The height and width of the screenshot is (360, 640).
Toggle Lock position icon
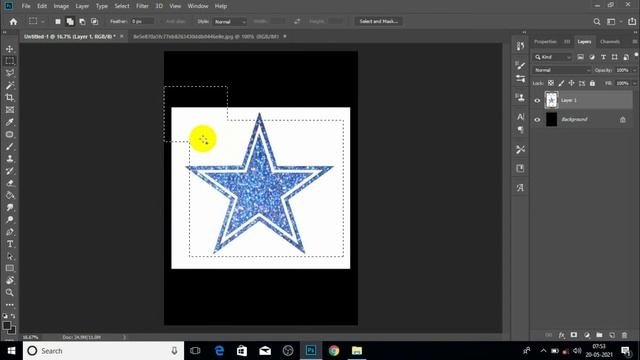point(571,83)
